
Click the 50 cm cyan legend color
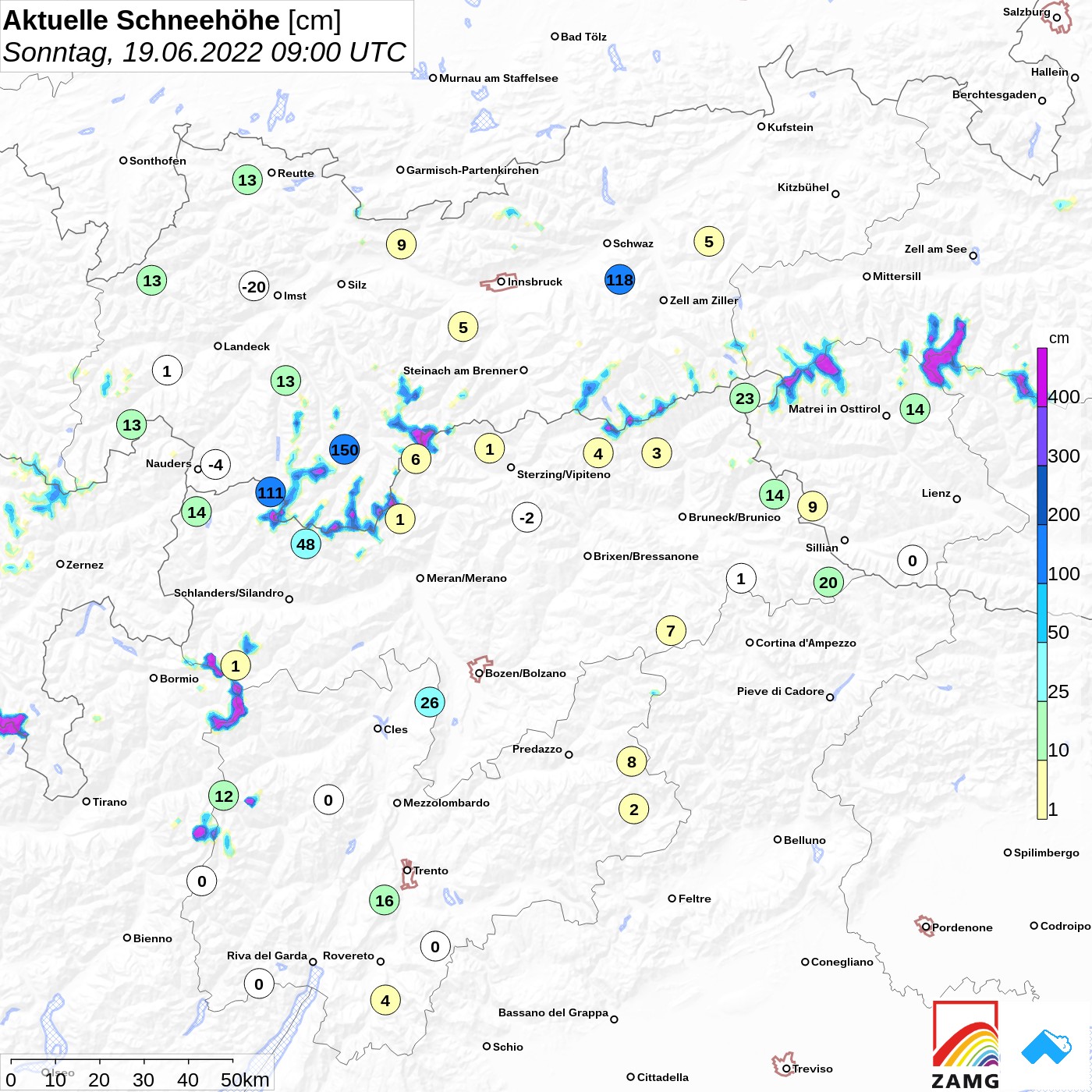[1042, 613]
